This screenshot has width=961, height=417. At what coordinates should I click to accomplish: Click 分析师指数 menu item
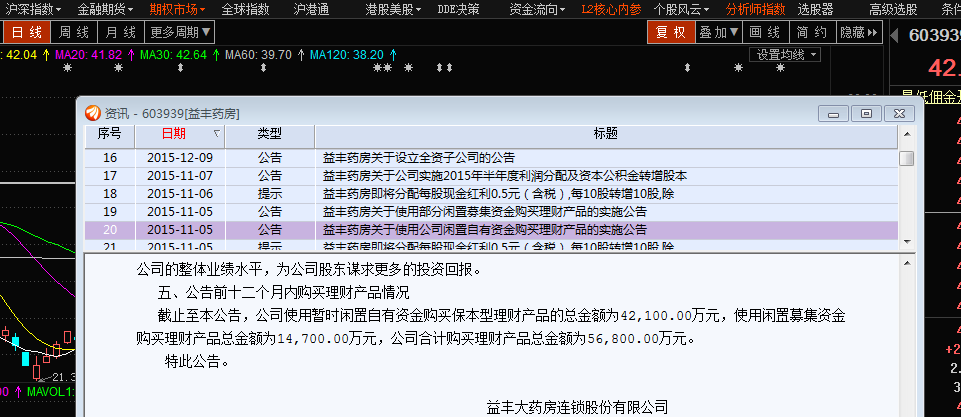click(755, 9)
